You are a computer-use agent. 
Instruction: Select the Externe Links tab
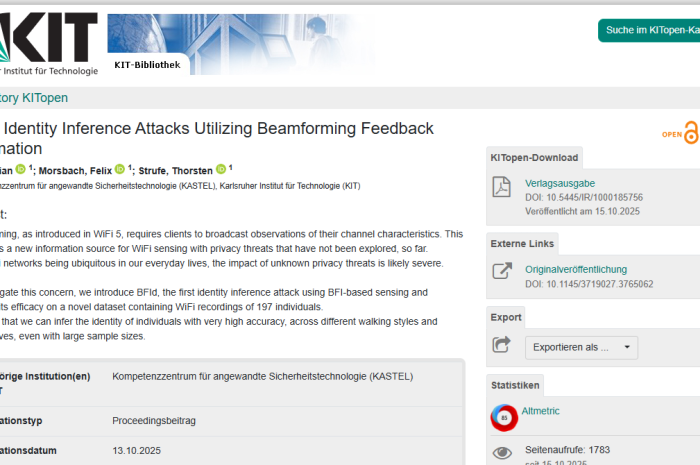[x=522, y=243]
